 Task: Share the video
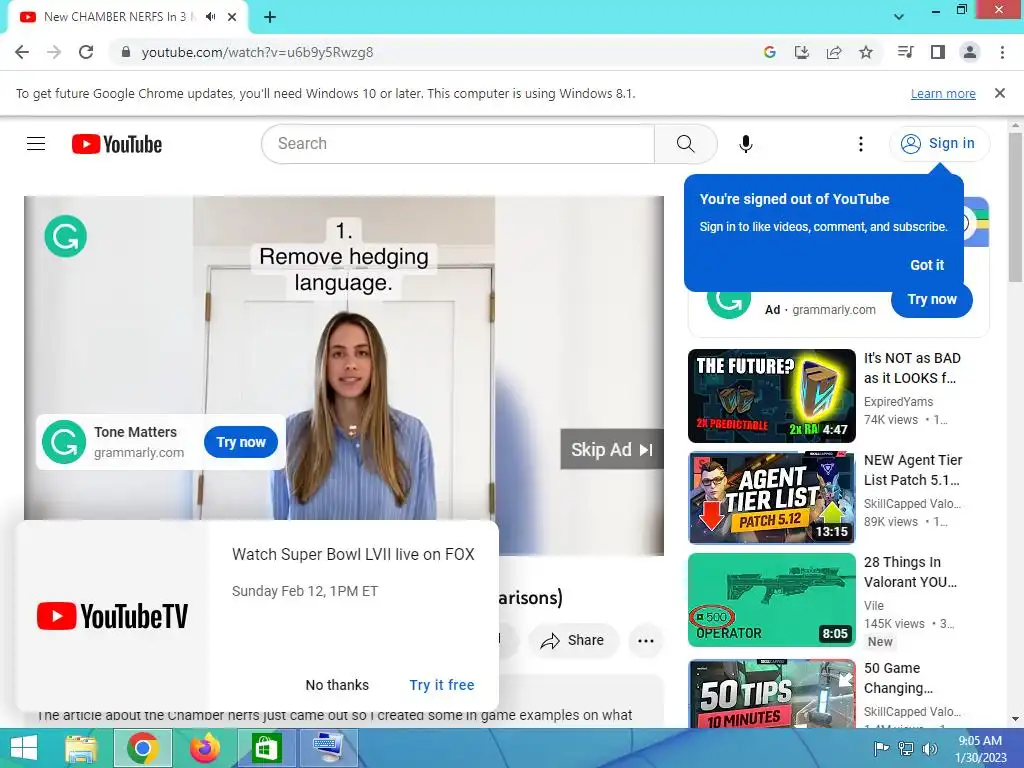[572, 641]
